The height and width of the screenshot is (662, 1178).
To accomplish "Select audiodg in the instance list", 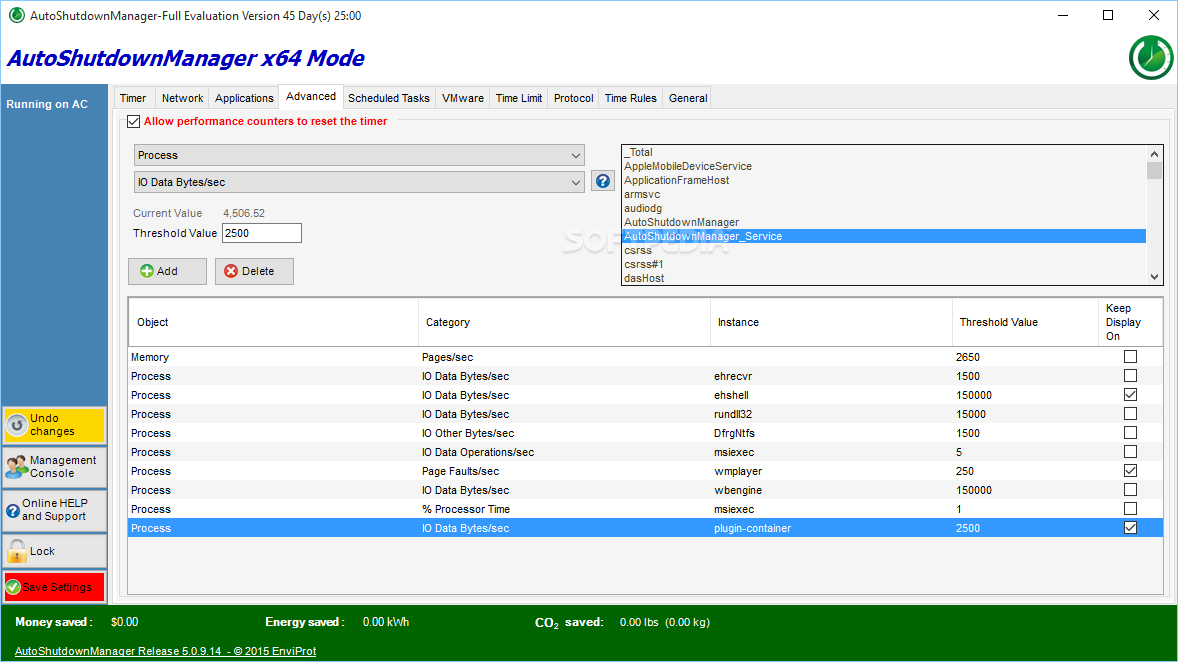I will point(884,208).
